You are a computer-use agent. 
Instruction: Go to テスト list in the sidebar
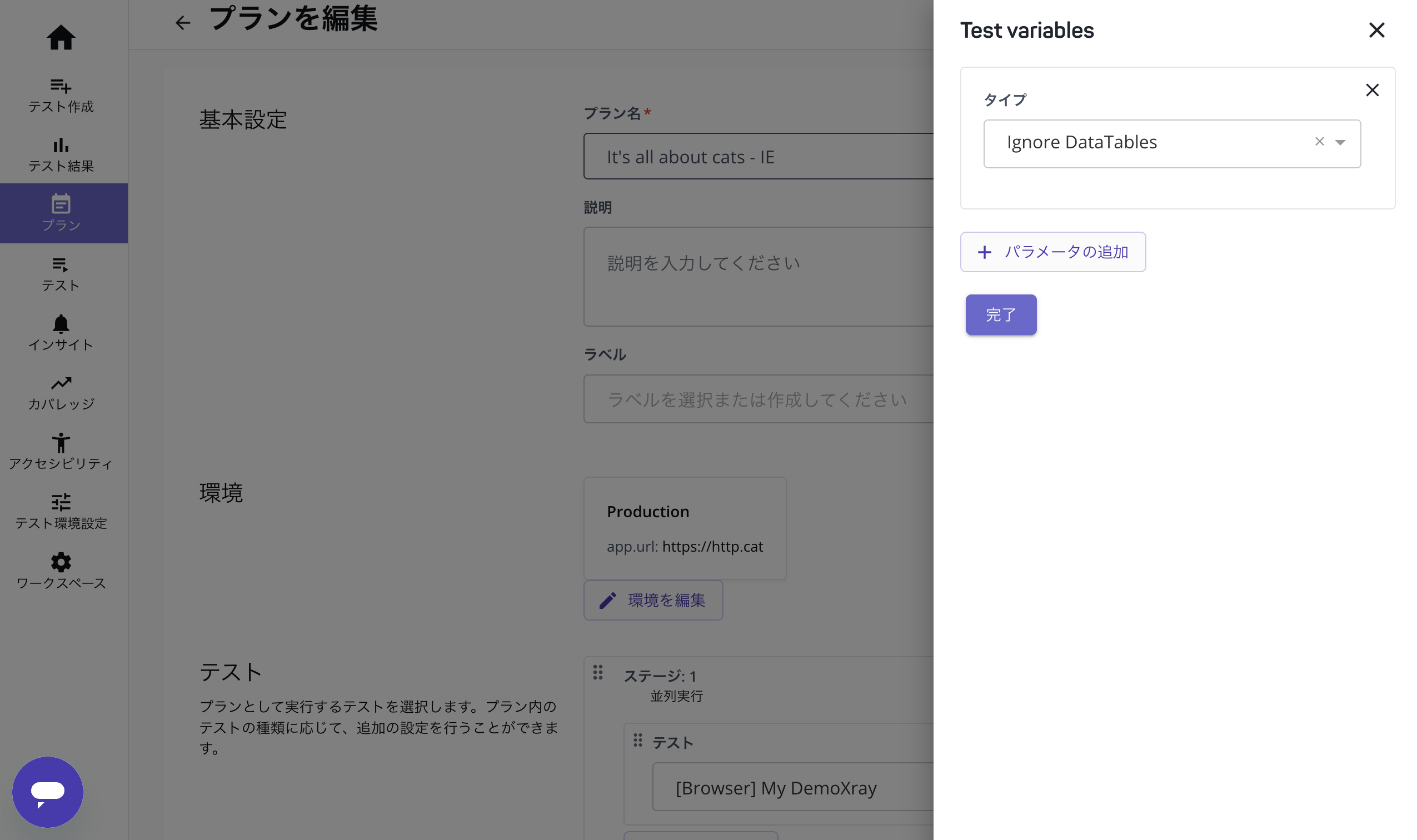pyautogui.click(x=61, y=274)
